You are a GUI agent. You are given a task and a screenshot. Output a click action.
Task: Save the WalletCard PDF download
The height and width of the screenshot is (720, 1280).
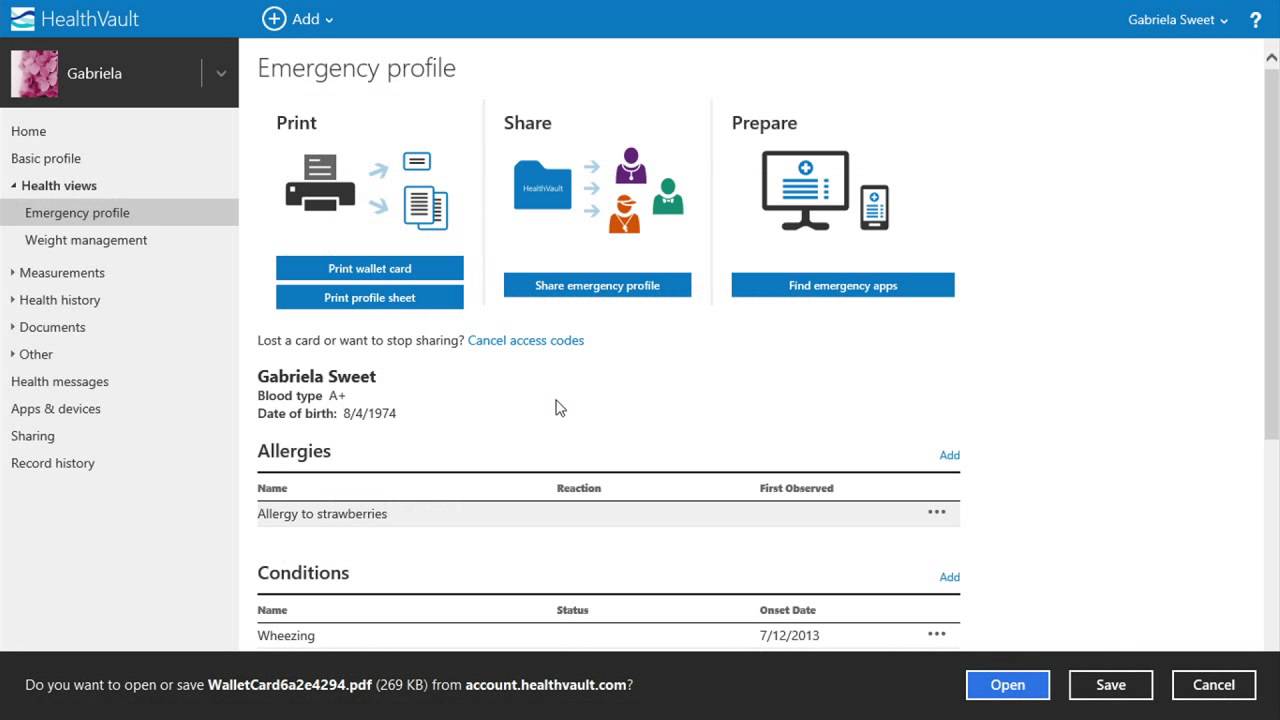click(1111, 685)
